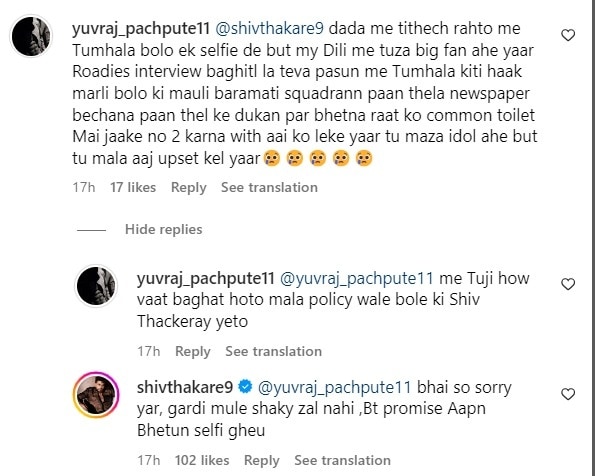This screenshot has height=476, width=595.
Task: See translation of shivthakare9's reply
Action: [x=342, y=460]
